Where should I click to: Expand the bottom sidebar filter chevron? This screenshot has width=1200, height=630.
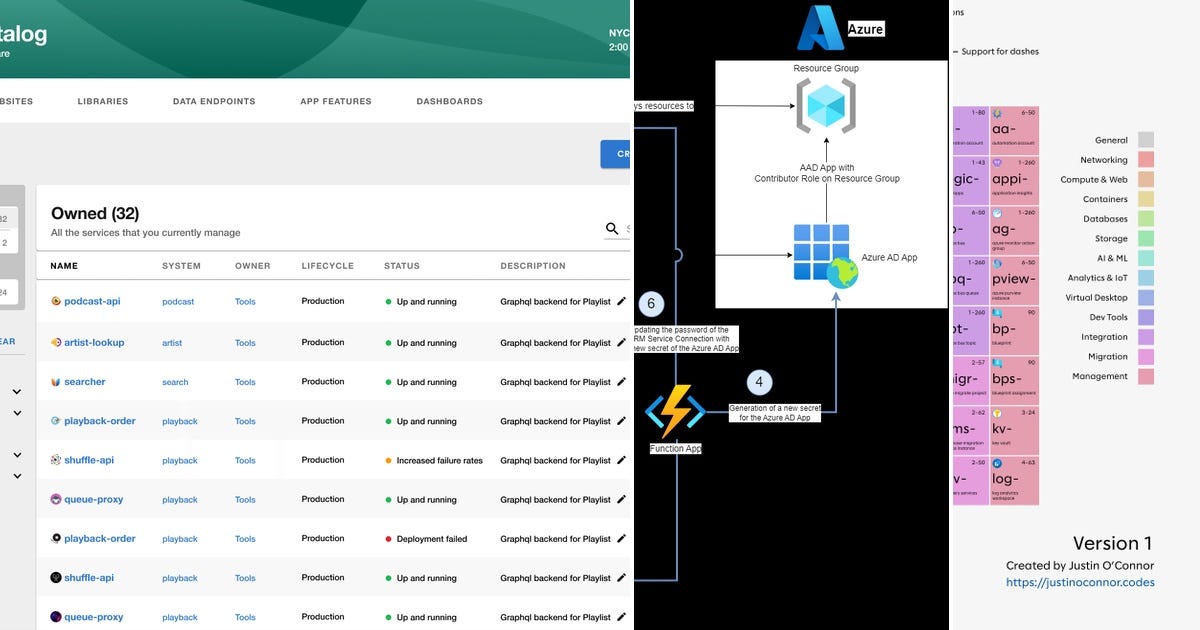click(17, 475)
